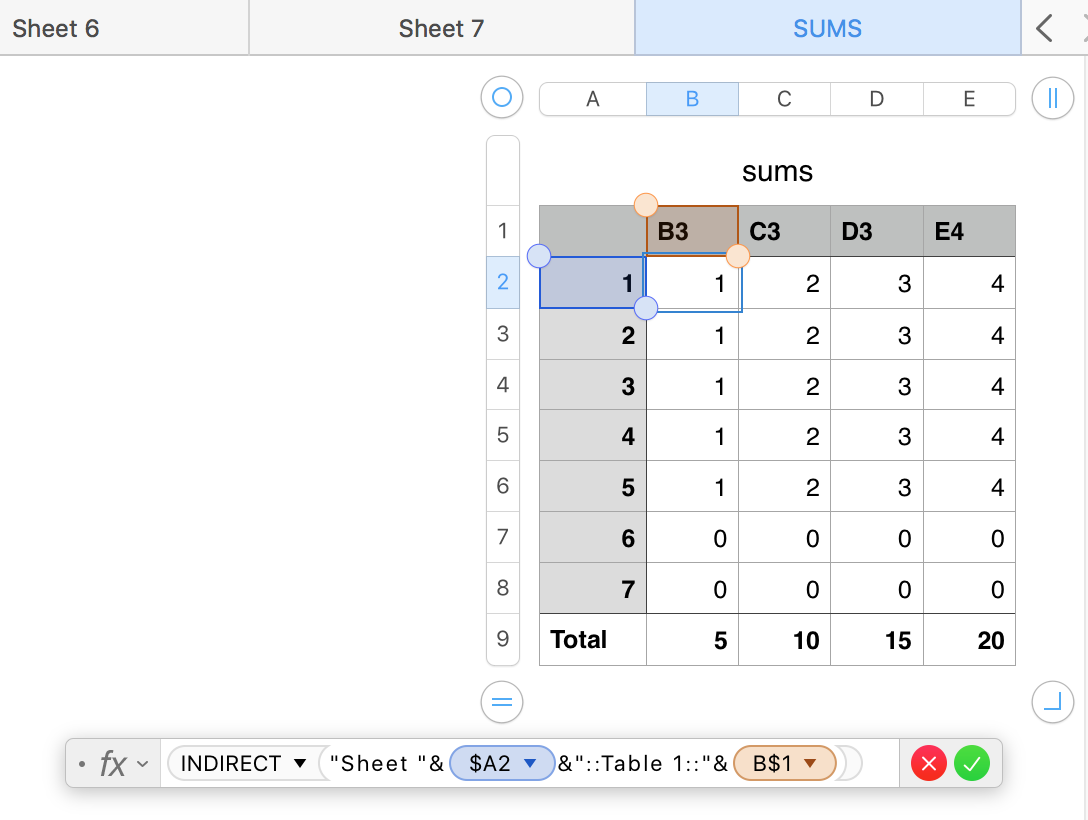Select the row 5 header number
This screenshot has height=820, width=1088.
(503, 435)
